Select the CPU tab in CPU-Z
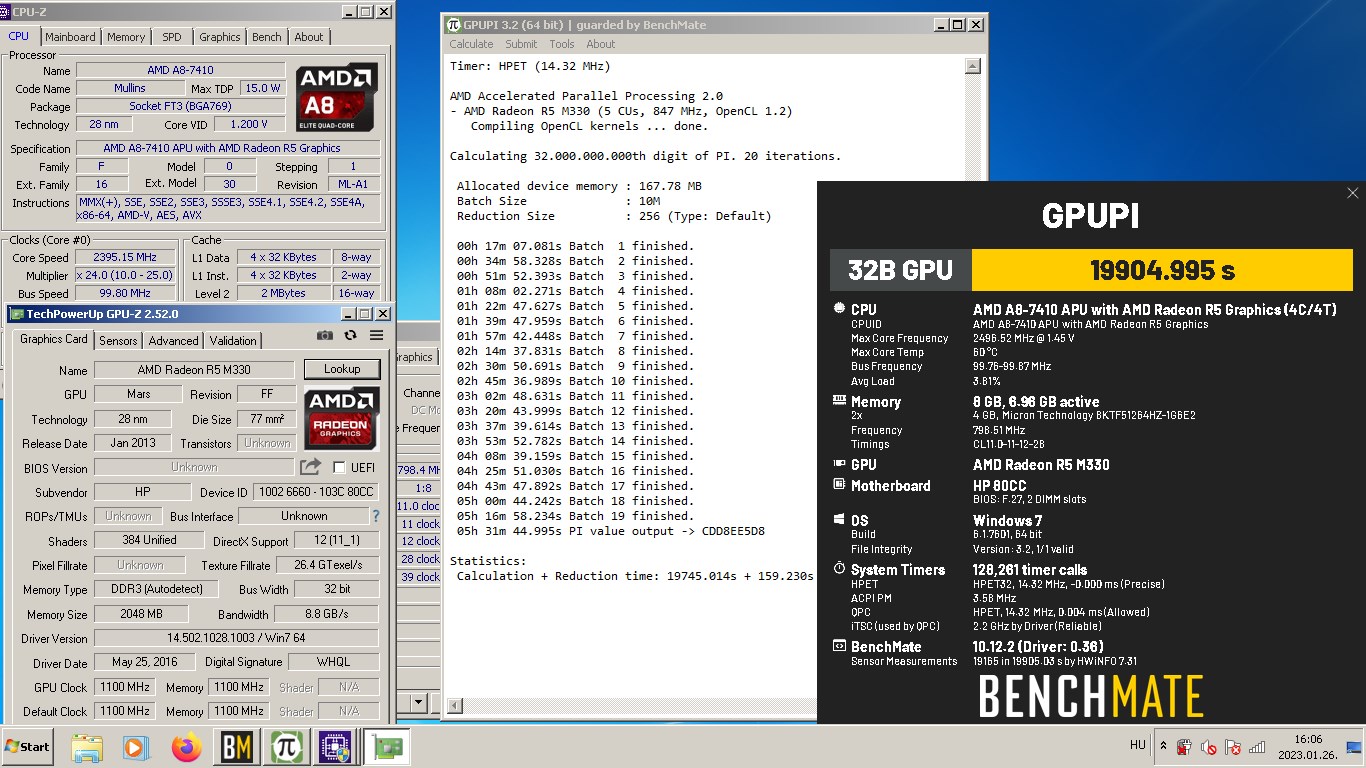 [19, 36]
